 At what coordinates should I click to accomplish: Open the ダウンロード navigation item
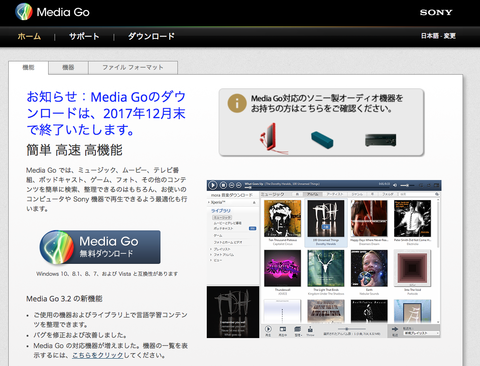click(151, 36)
